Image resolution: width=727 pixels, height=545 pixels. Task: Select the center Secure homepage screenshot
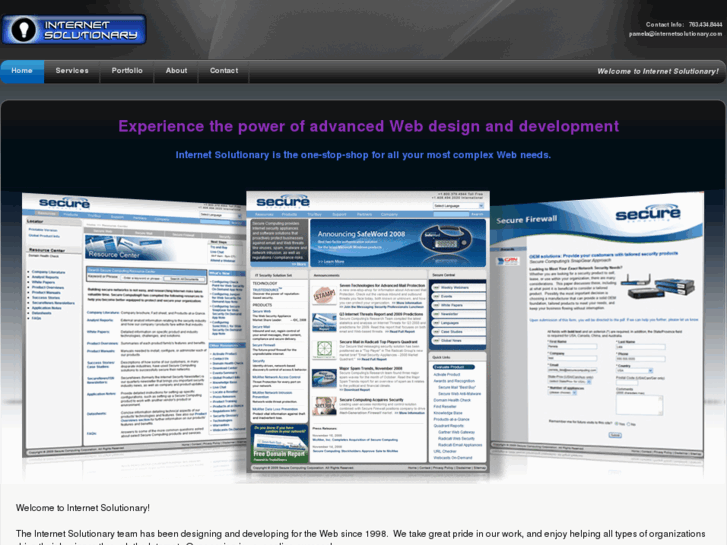tap(368, 332)
